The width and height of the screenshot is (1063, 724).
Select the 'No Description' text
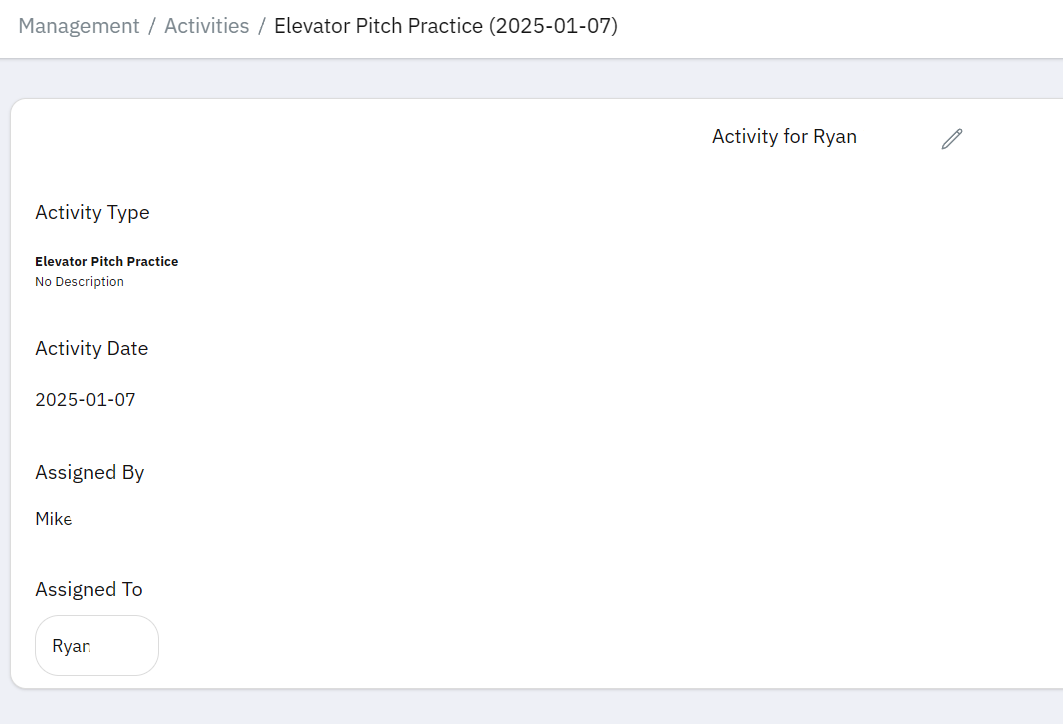tap(79, 281)
